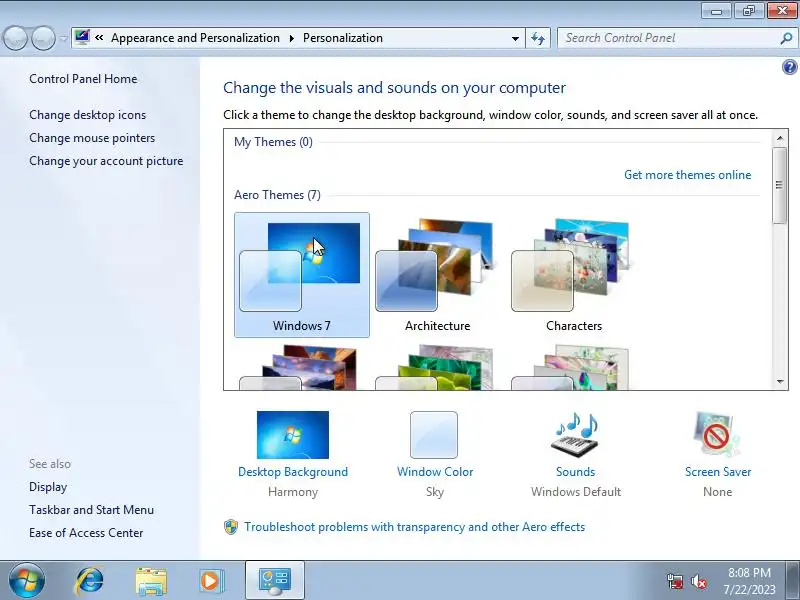Click the Help question mark icon
Screen dimensions: 800x600
(789, 67)
